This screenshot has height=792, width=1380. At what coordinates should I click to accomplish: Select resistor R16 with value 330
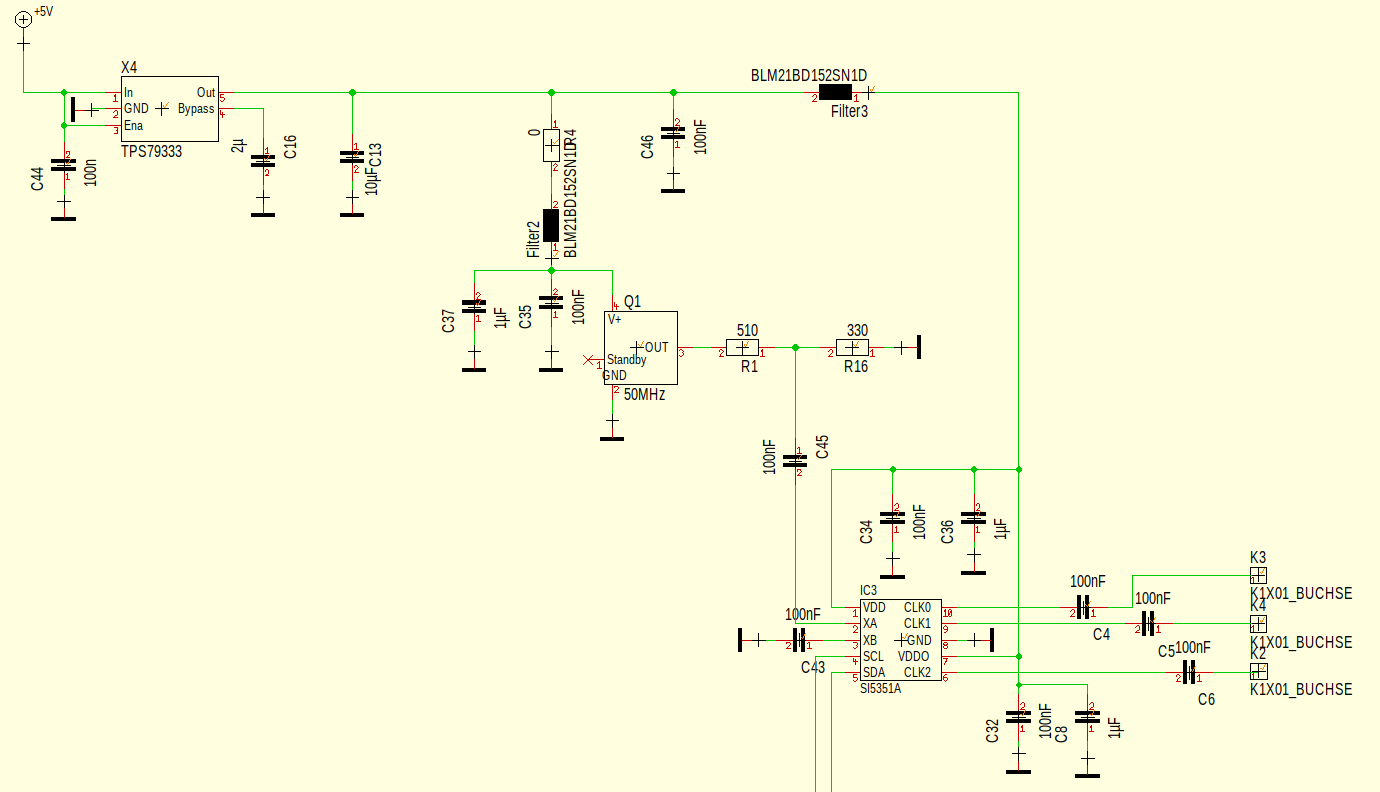pyautogui.click(x=852, y=348)
